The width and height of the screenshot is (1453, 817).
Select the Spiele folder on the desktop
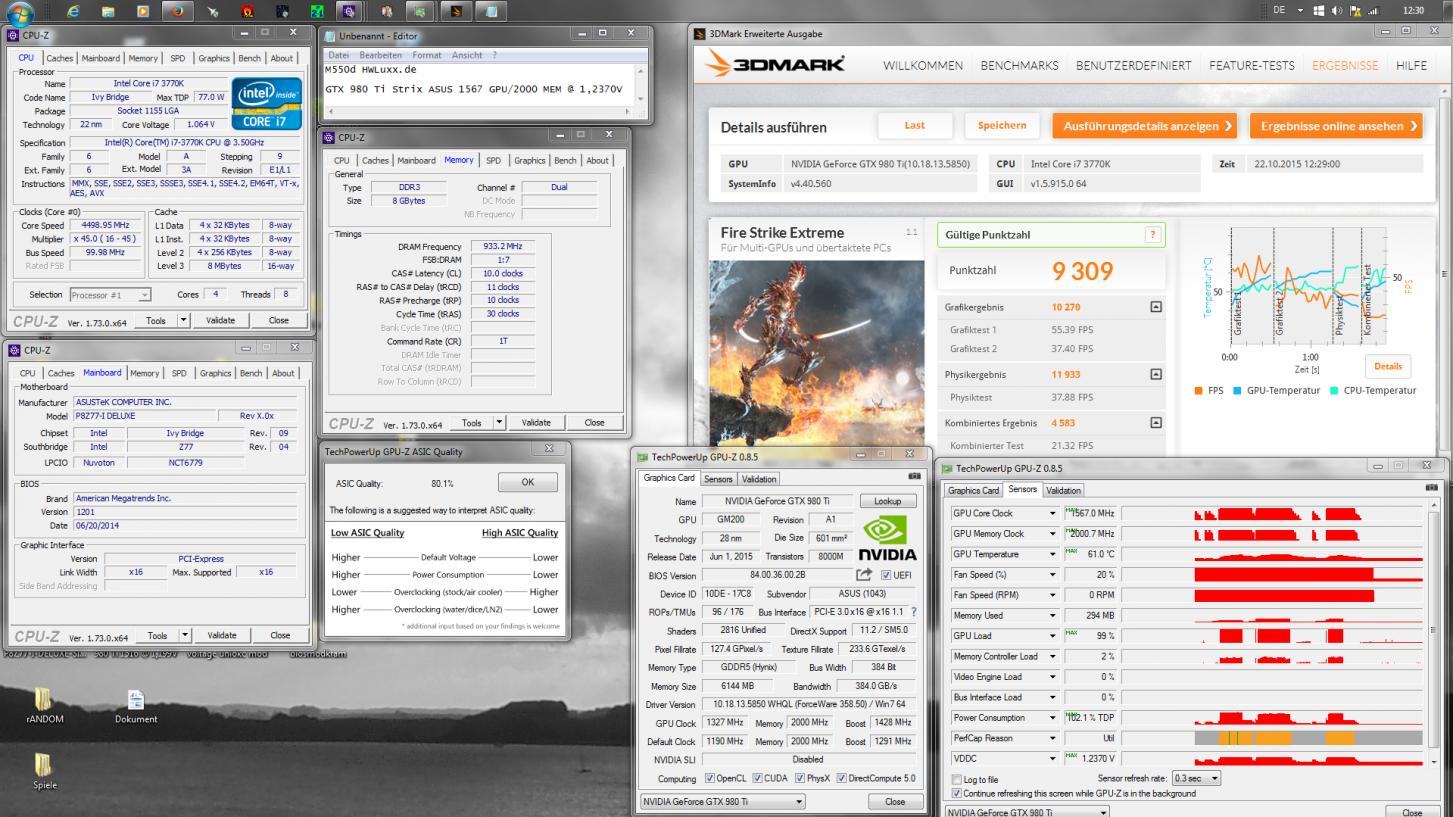(x=44, y=771)
